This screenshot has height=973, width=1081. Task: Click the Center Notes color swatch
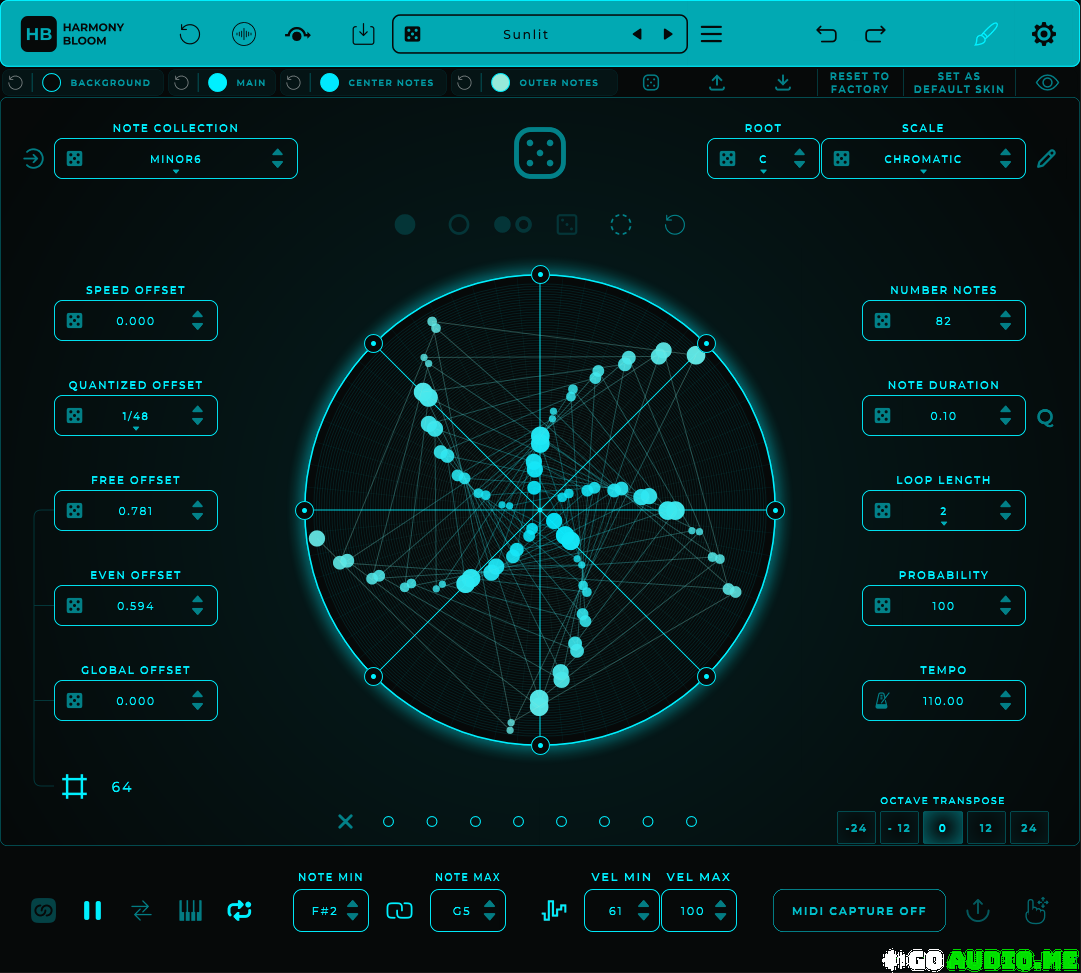click(329, 83)
